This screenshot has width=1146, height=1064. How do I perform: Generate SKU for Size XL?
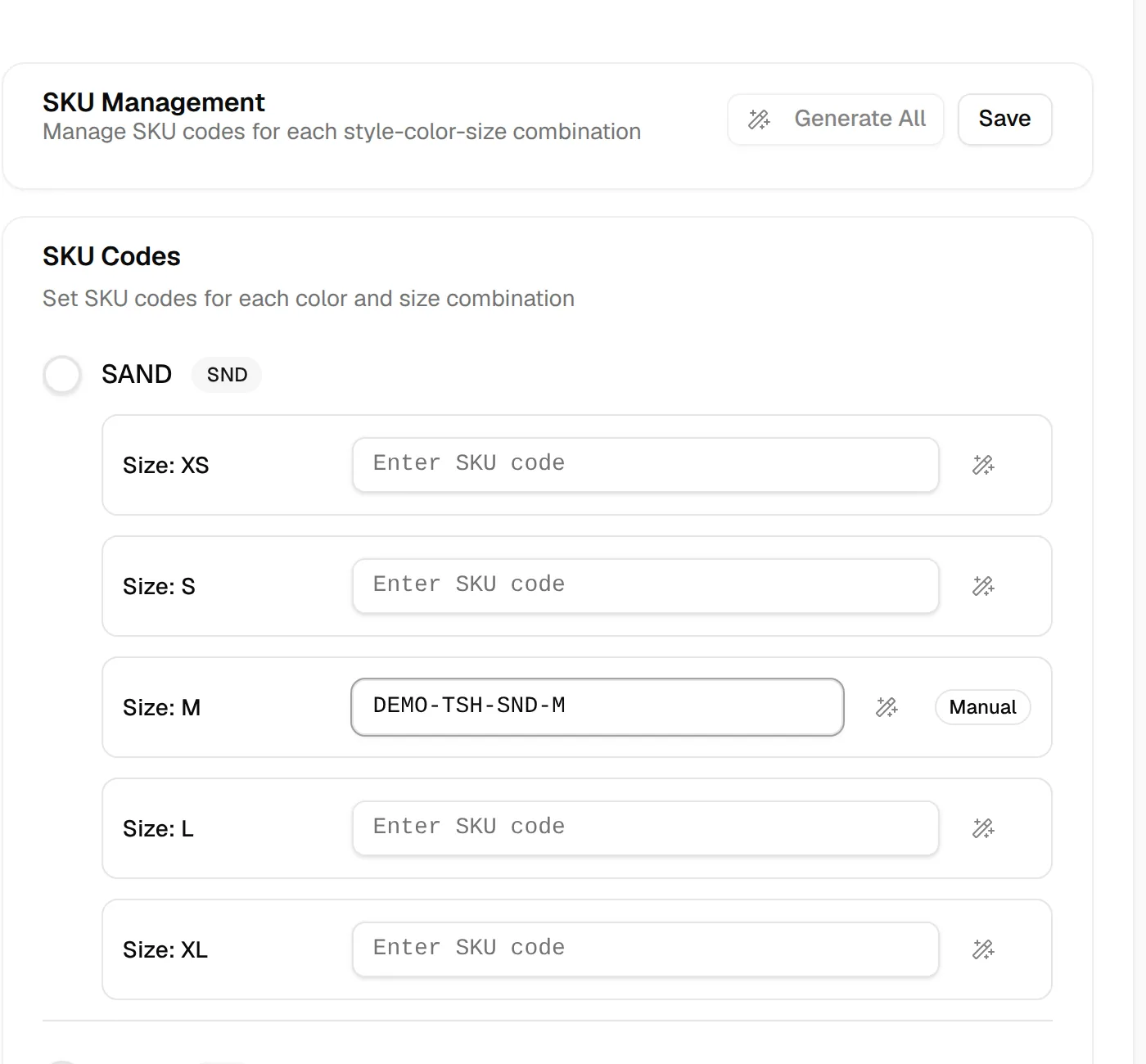[983, 949]
